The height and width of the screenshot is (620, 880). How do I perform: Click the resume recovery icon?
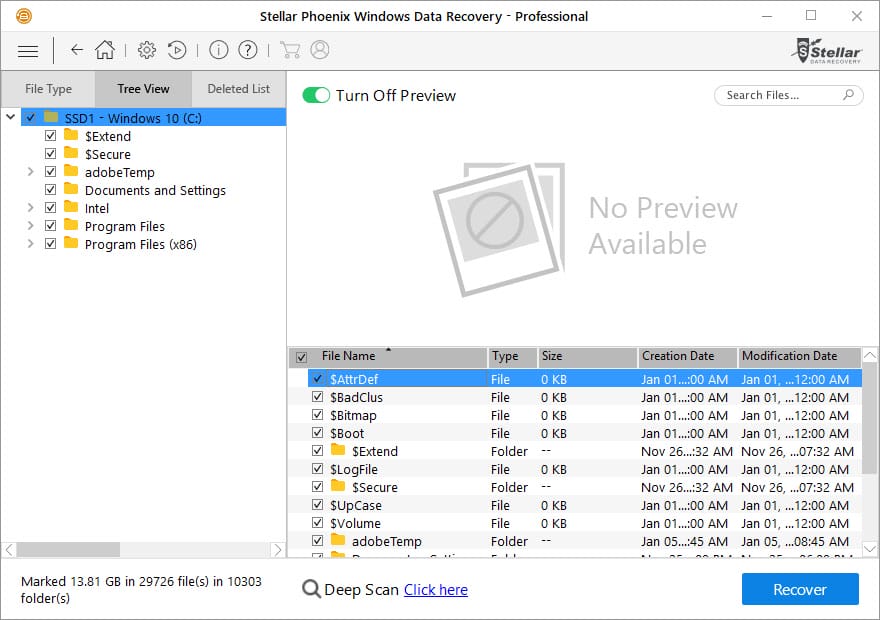176,50
